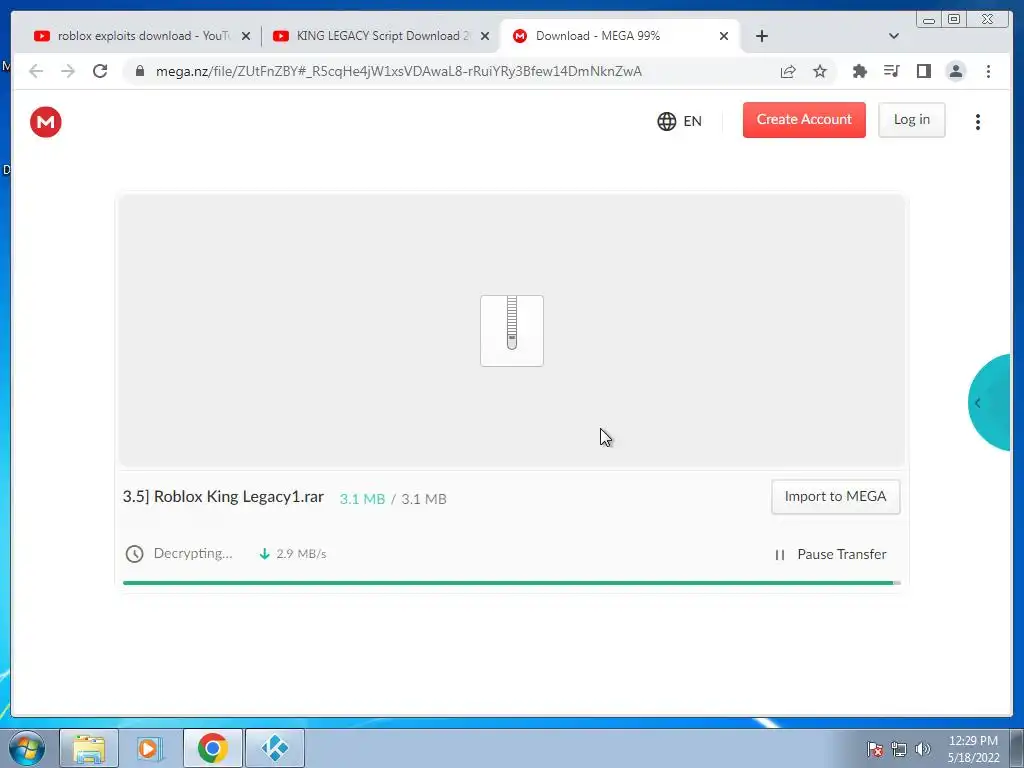The image size is (1024, 768).
Task: Click volume speaker tray icon
Action: click(x=923, y=749)
